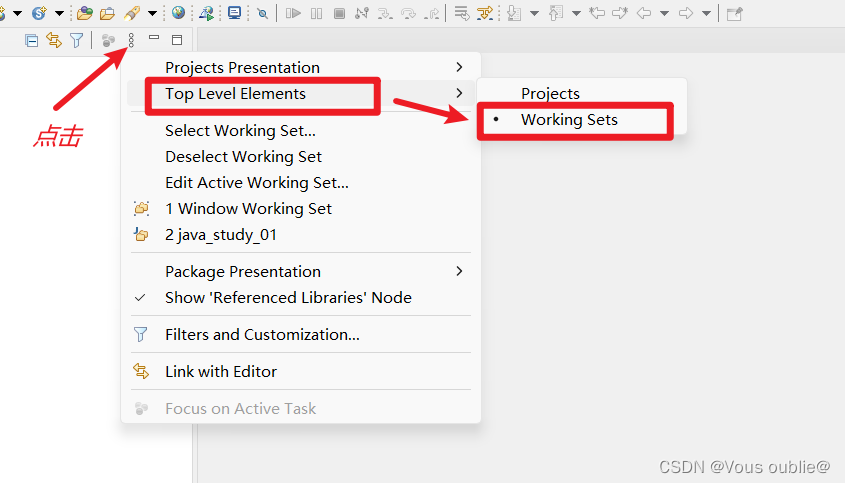
Task: Toggle the Link with Editor toolbar arrows icon
Action: 54,40
